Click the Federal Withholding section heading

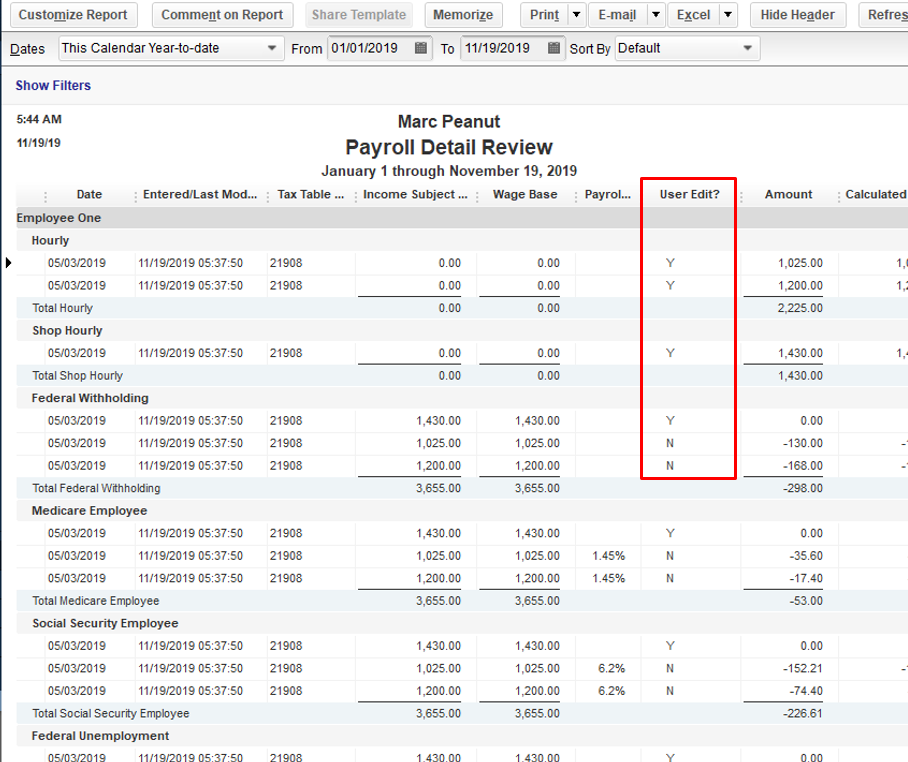coord(90,398)
